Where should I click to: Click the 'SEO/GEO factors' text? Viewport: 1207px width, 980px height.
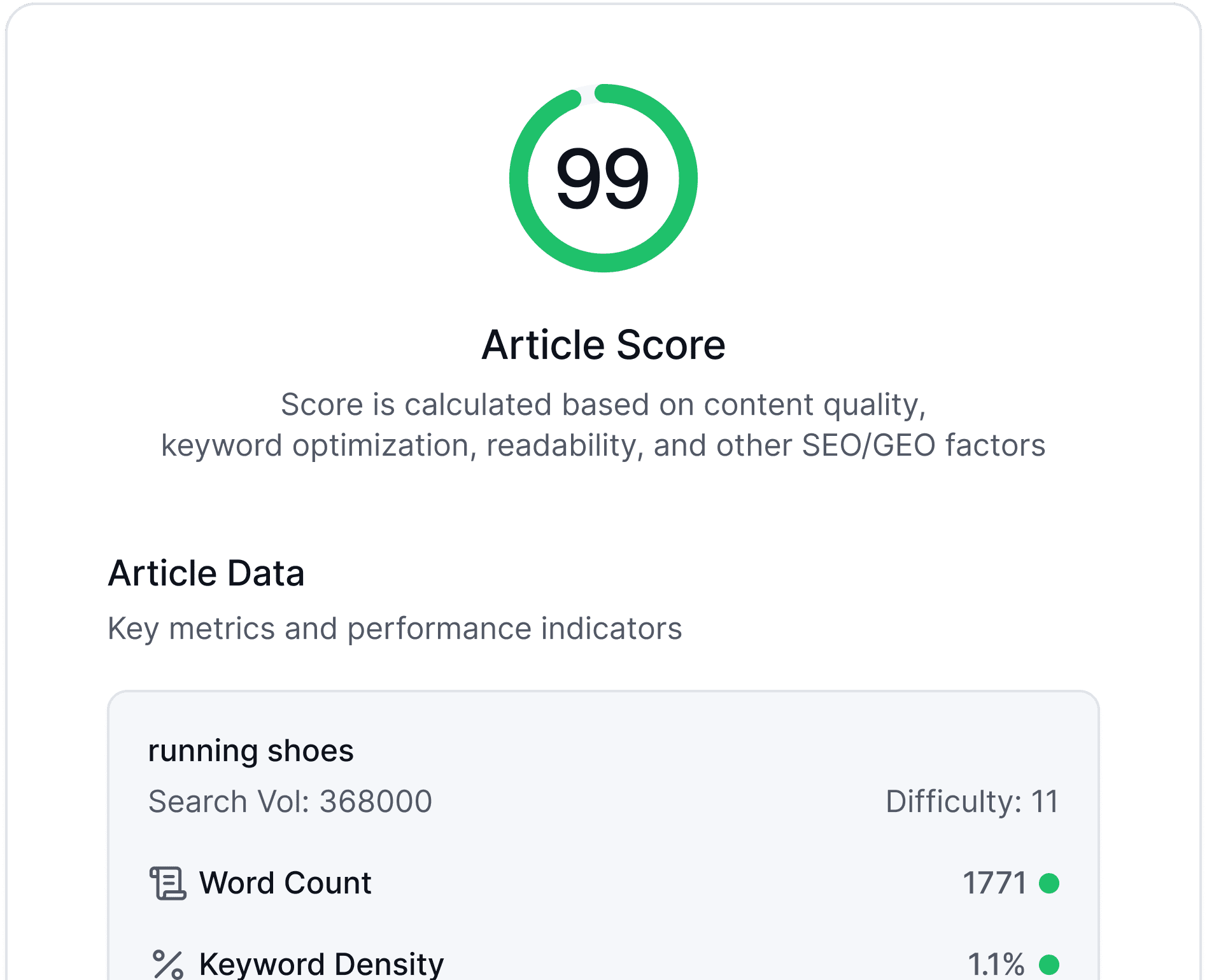923,445
